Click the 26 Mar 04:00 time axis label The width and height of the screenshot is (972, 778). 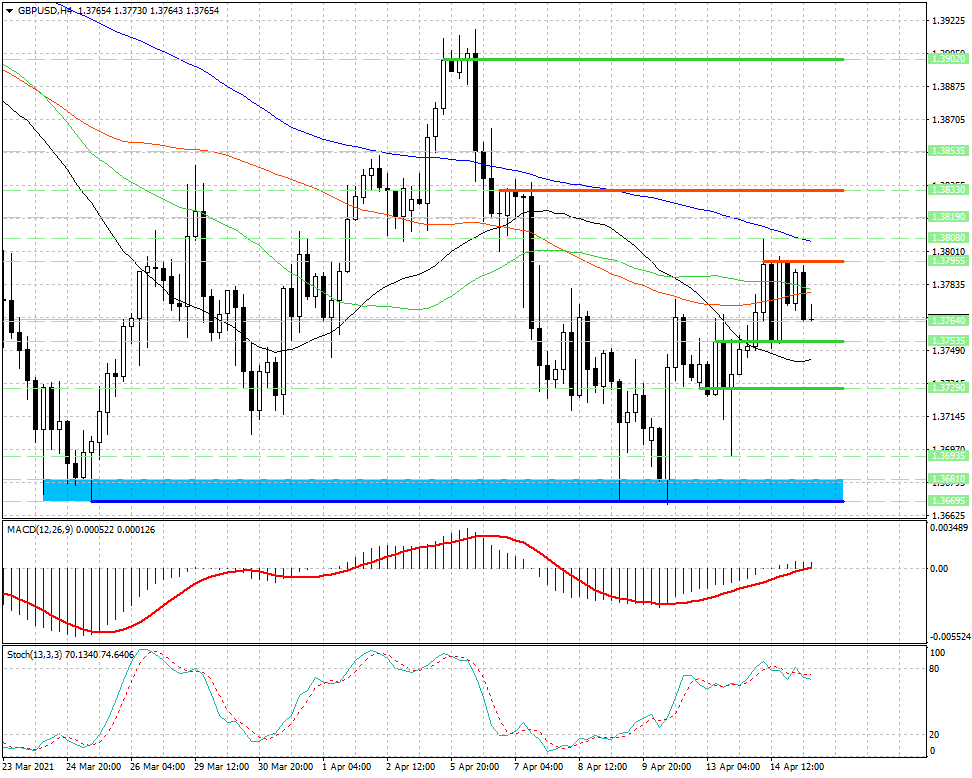pos(157,767)
